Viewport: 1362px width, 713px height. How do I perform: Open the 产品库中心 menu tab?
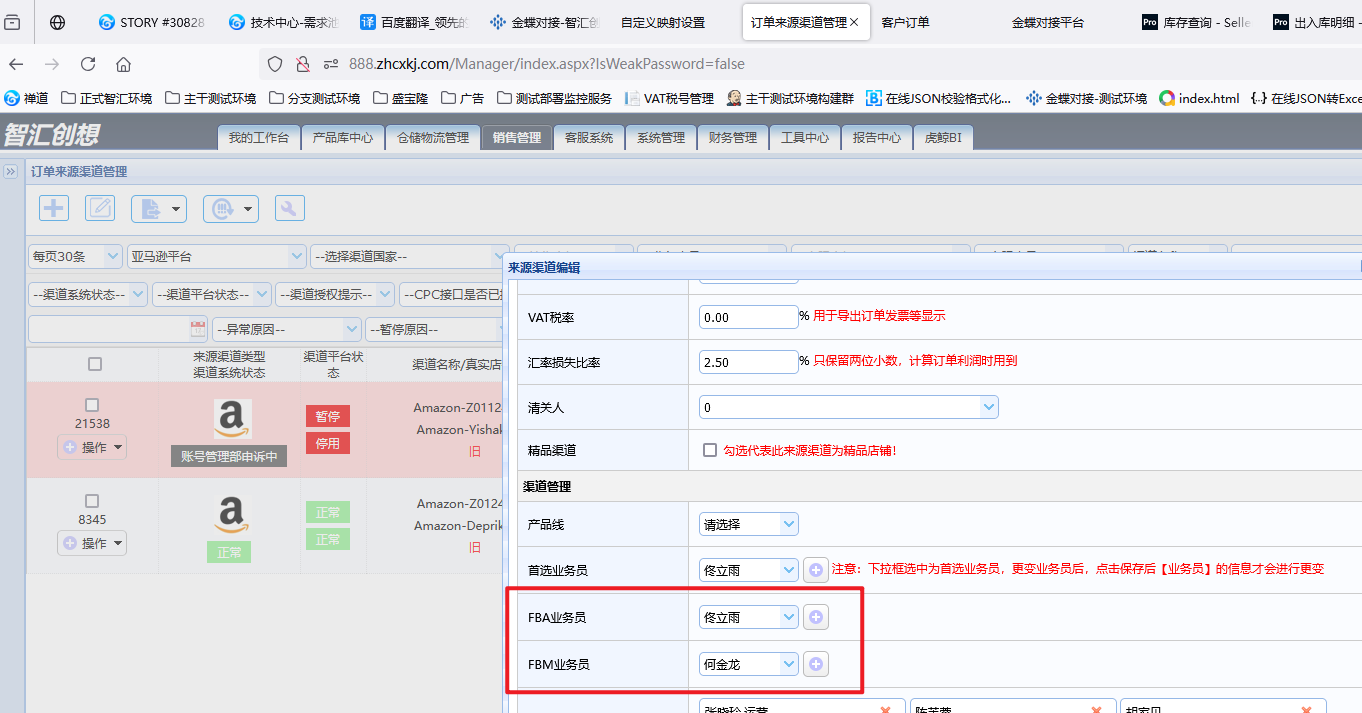[343, 138]
